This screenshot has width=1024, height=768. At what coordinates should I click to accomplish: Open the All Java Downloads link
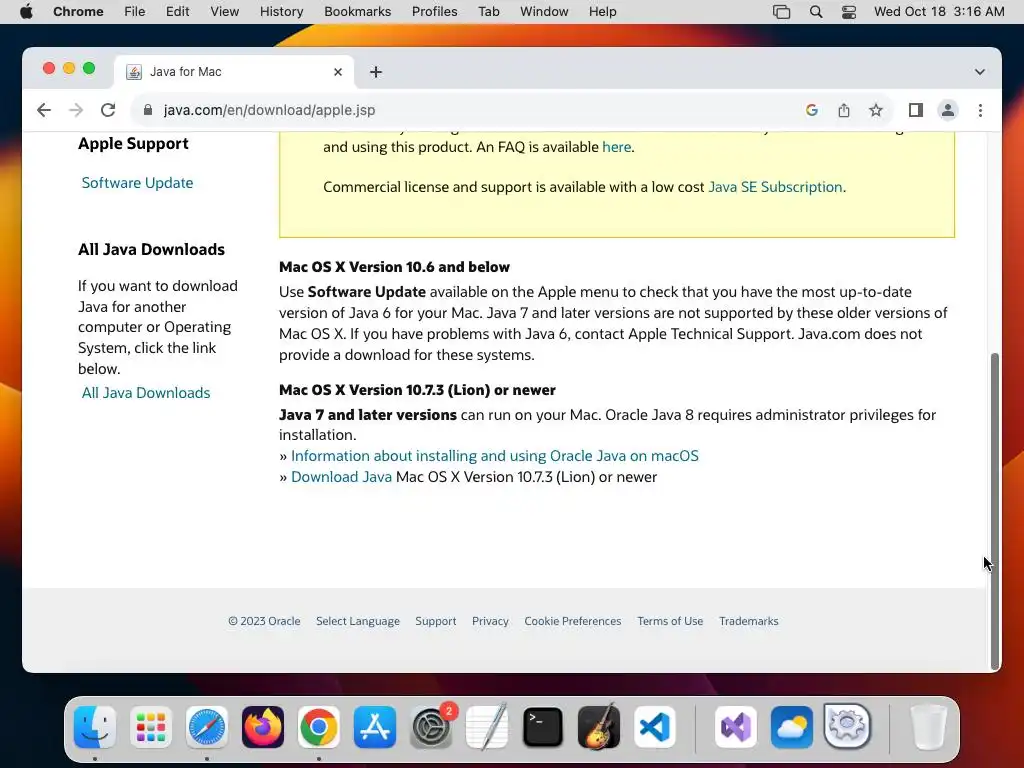[x=146, y=393]
